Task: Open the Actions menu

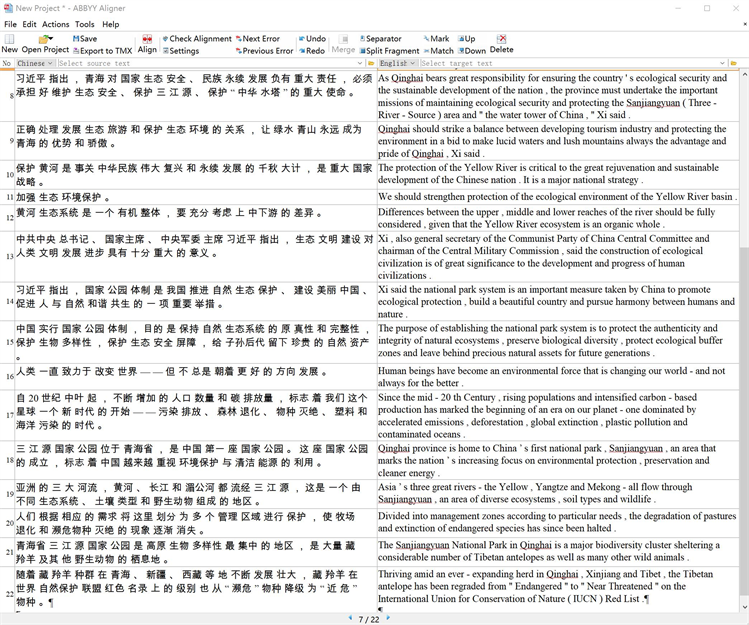Action: [x=56, y=24]
